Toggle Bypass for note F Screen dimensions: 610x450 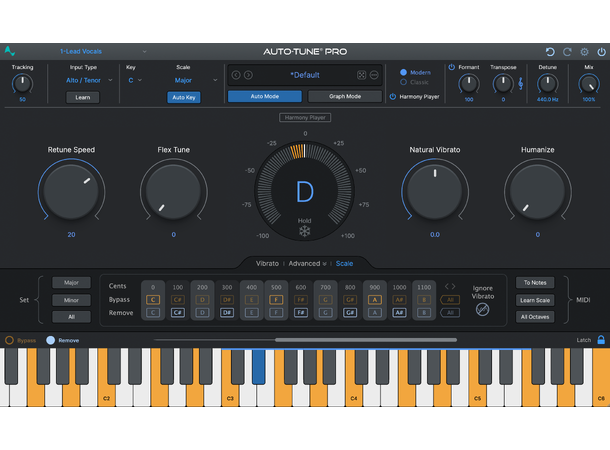tap(276, 299)
